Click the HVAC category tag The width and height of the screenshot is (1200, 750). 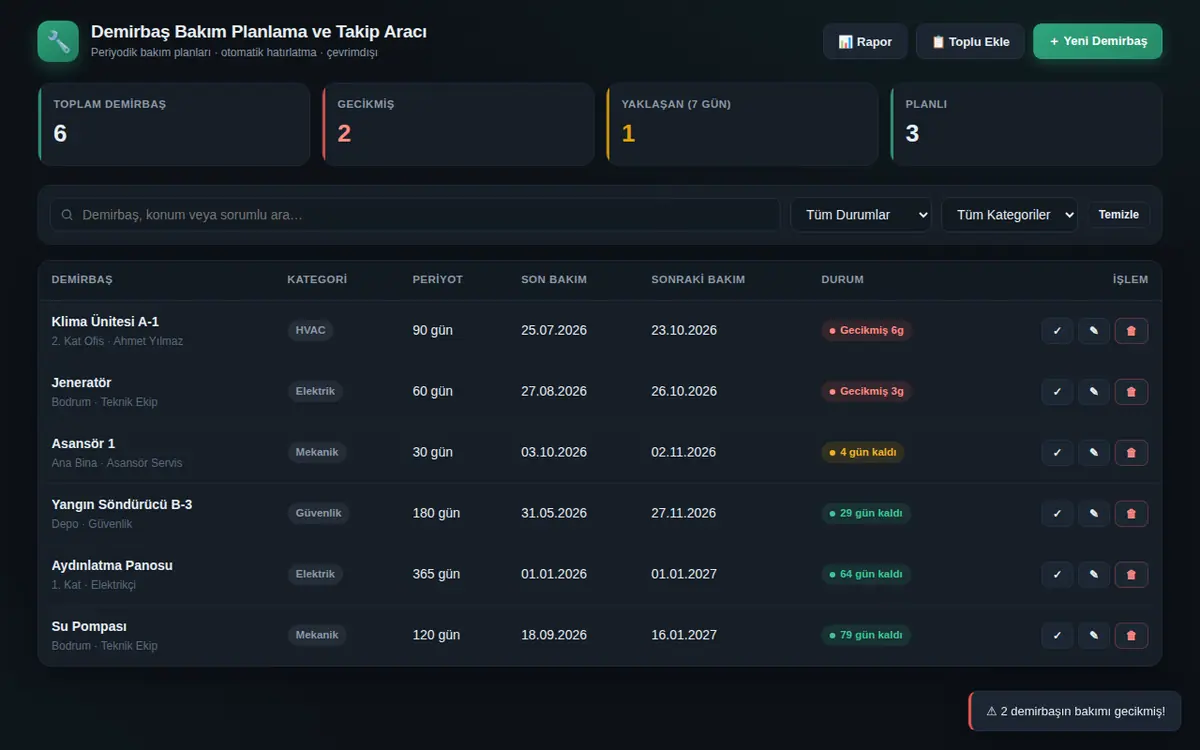click(x=311, y=331)
